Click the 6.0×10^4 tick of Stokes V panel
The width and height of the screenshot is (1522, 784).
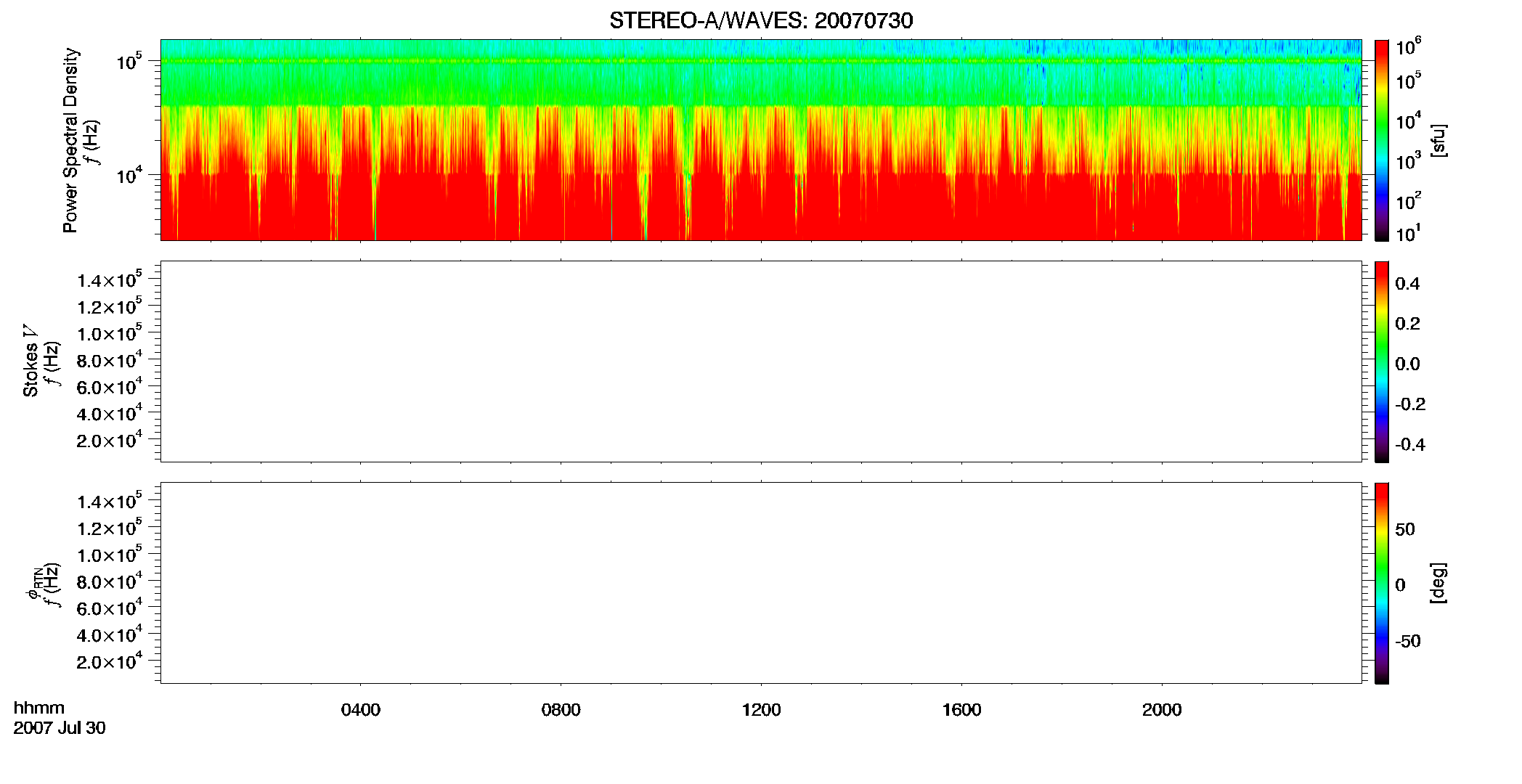coord(110,387)
